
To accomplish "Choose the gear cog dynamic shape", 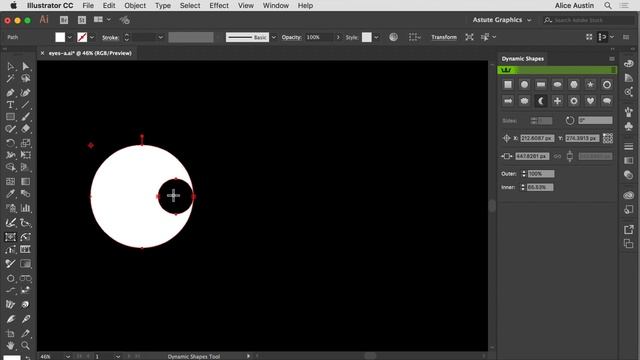I will click(574, 101).
